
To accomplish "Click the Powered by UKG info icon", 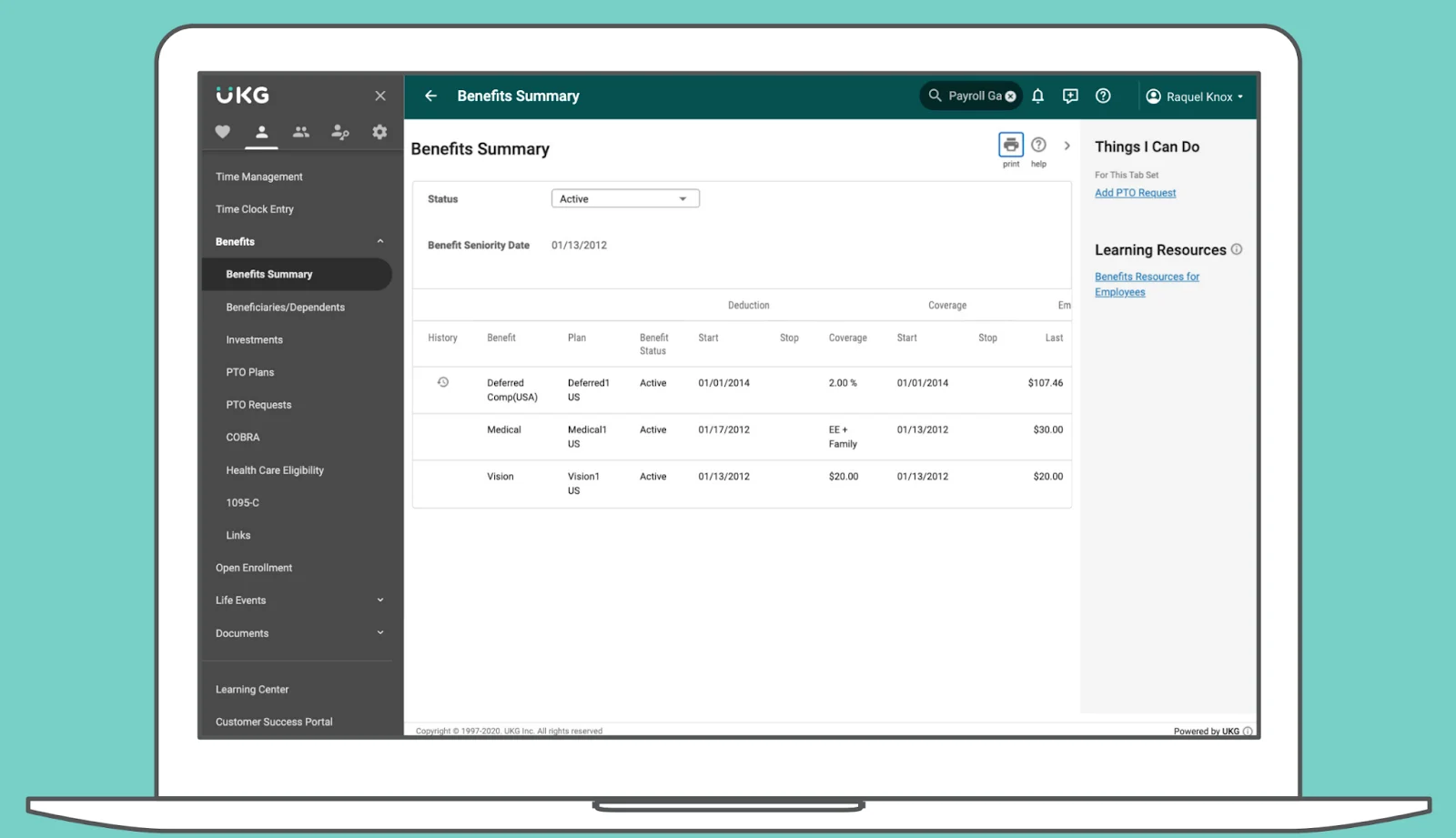I will (x=1248, y=731).
